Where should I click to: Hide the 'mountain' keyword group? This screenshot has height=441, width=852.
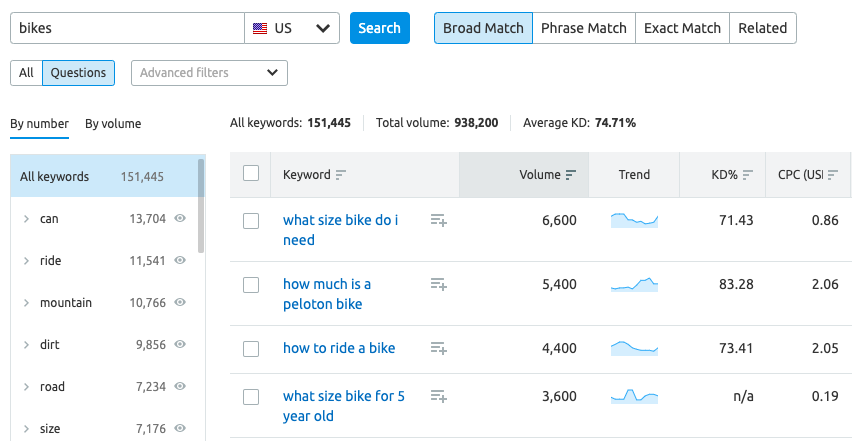pyautogui.click(x=180, y=303)
